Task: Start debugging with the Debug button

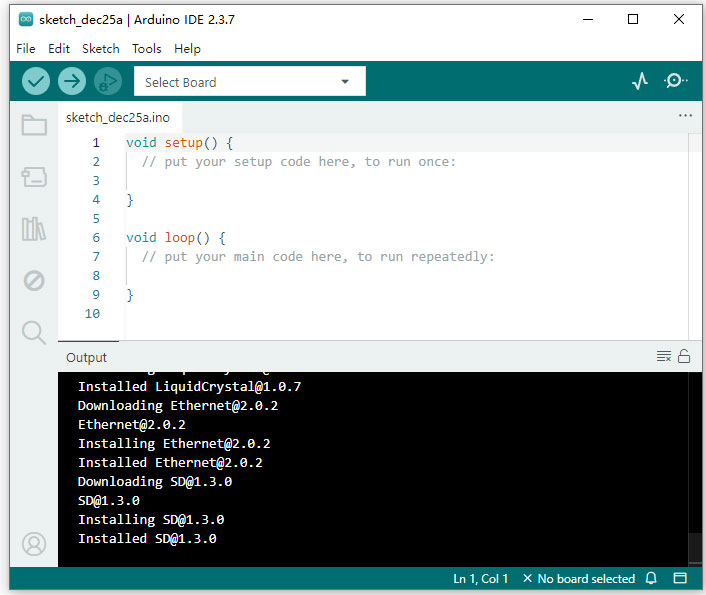Action: tap(108, 82)
